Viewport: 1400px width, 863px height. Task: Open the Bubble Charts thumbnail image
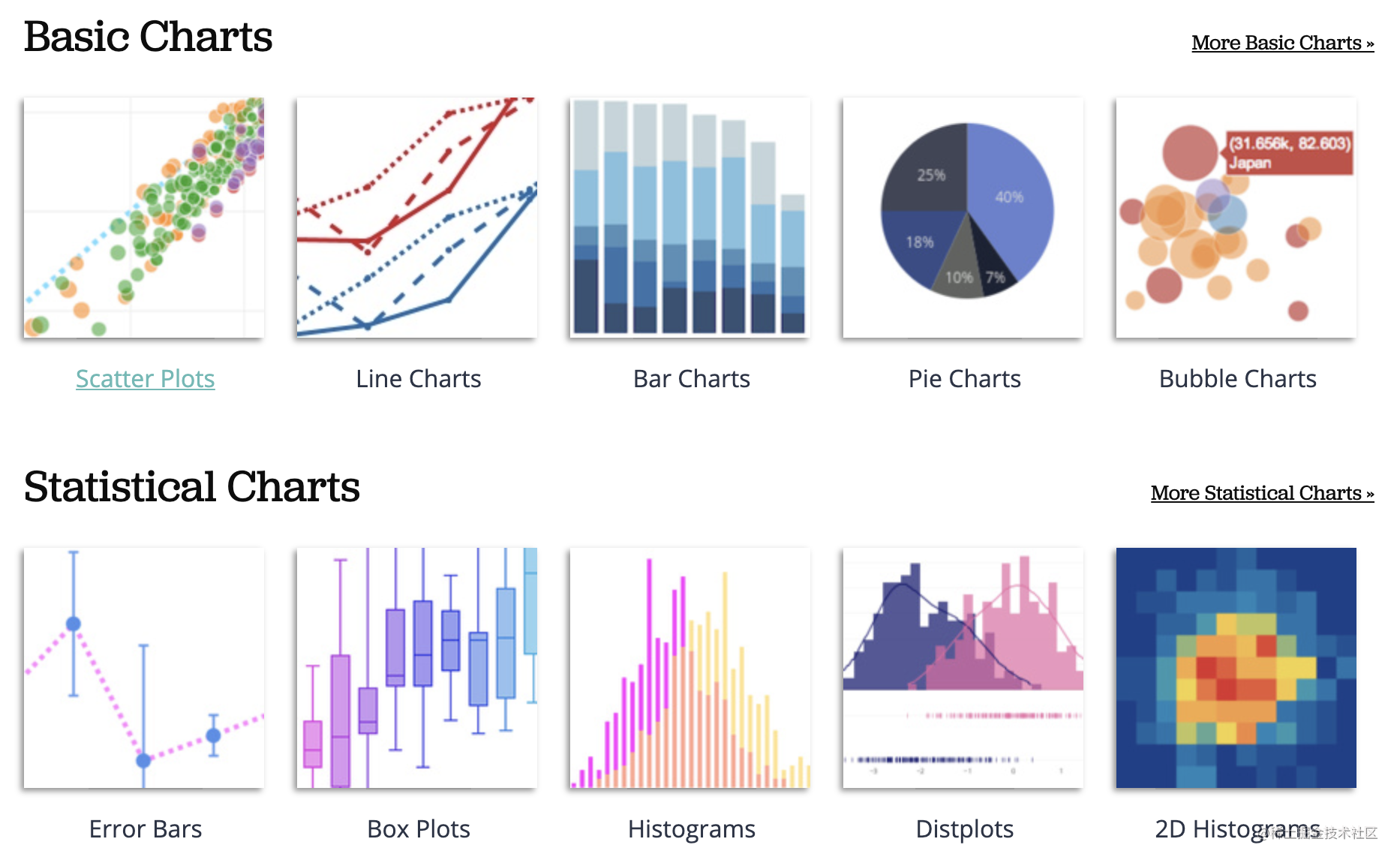coord(1236,218)
